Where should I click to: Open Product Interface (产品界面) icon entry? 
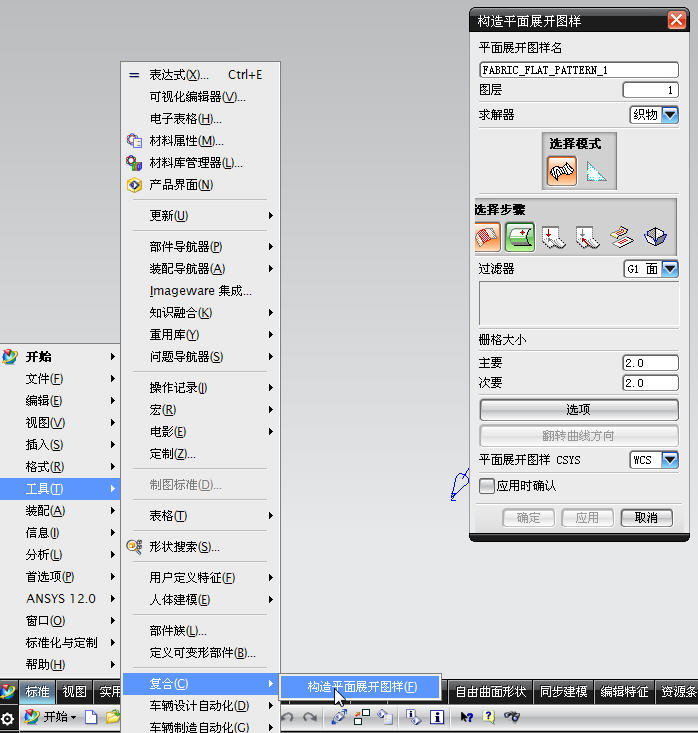pos(134,185)
